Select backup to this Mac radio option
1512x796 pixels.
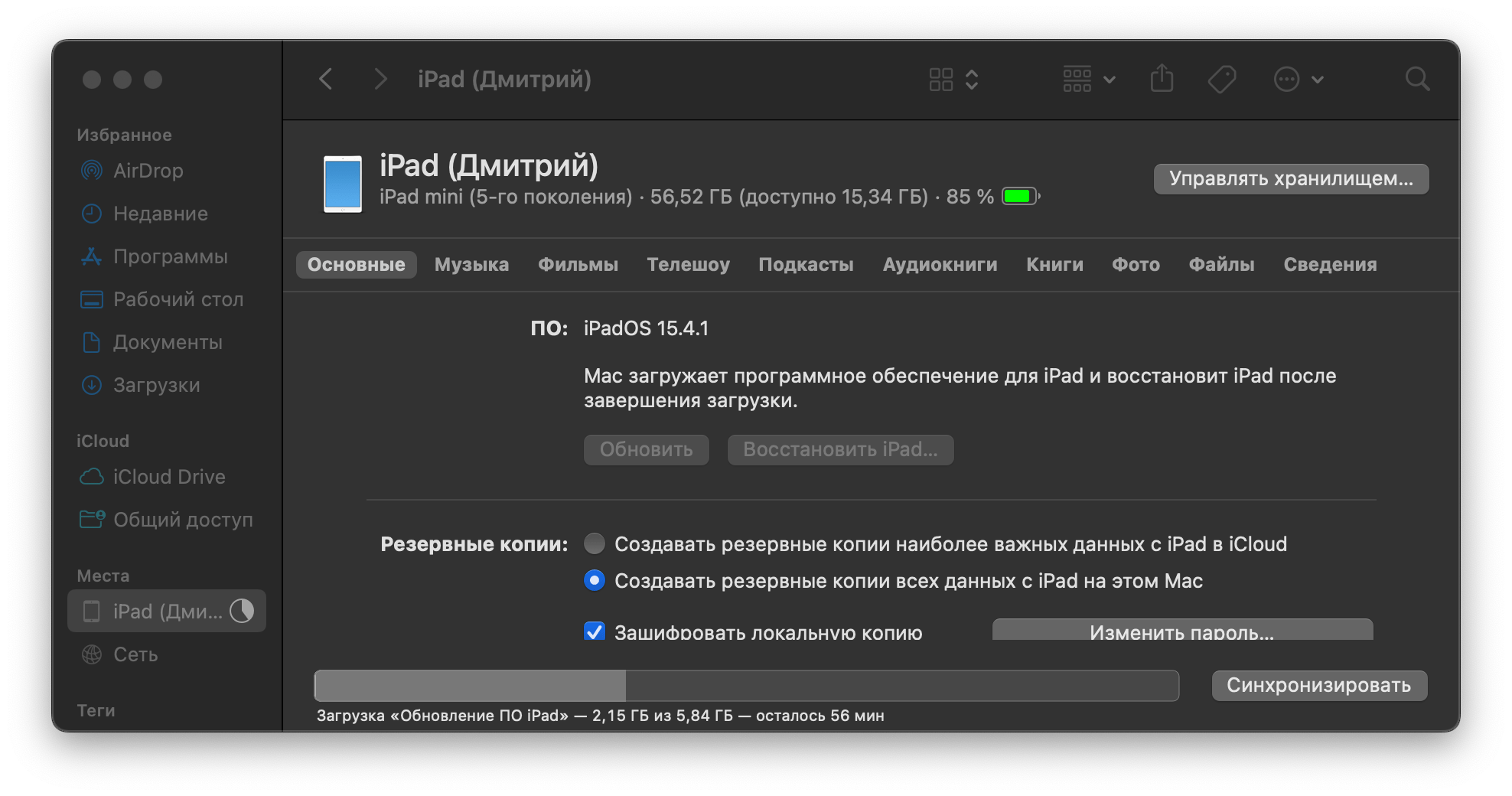coord(595,581)
